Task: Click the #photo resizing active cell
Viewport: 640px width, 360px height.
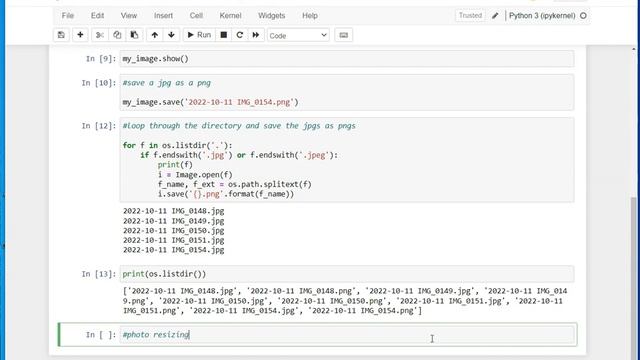Action: click(x=348, y=335)
